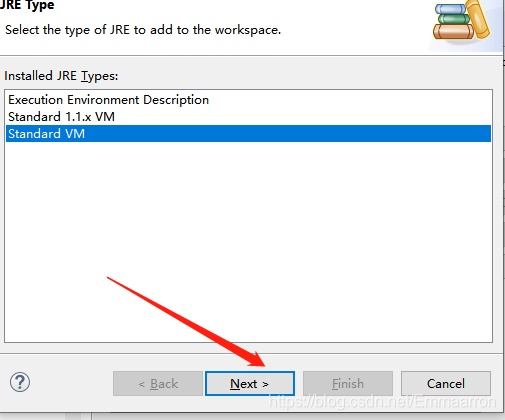Select Execution Environment Description JRE type
This screenshot has height=420, width=505.
coord(248,100)
